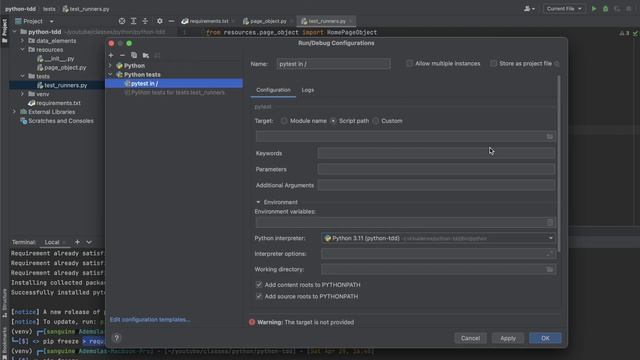Debug current file with bug icon
The width and height of the screenshot is (640, 360).
(606, 9)
